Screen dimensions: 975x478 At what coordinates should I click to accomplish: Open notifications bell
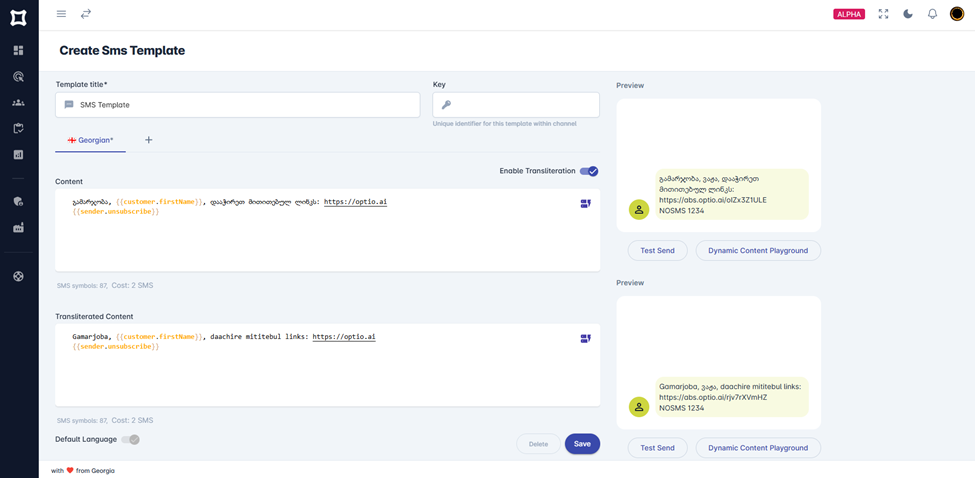point(932,14)
